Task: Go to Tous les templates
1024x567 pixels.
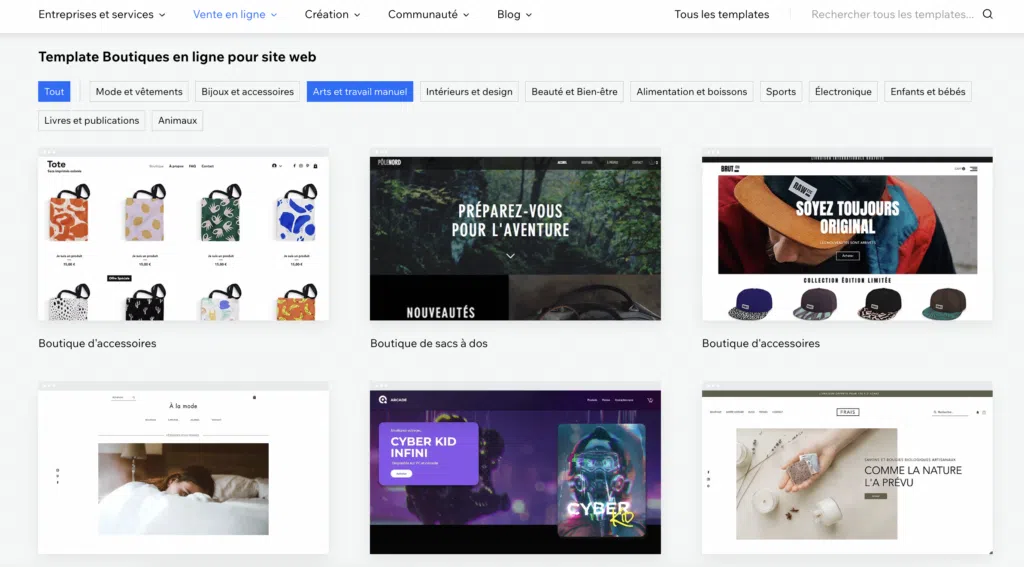Action: 721,15
